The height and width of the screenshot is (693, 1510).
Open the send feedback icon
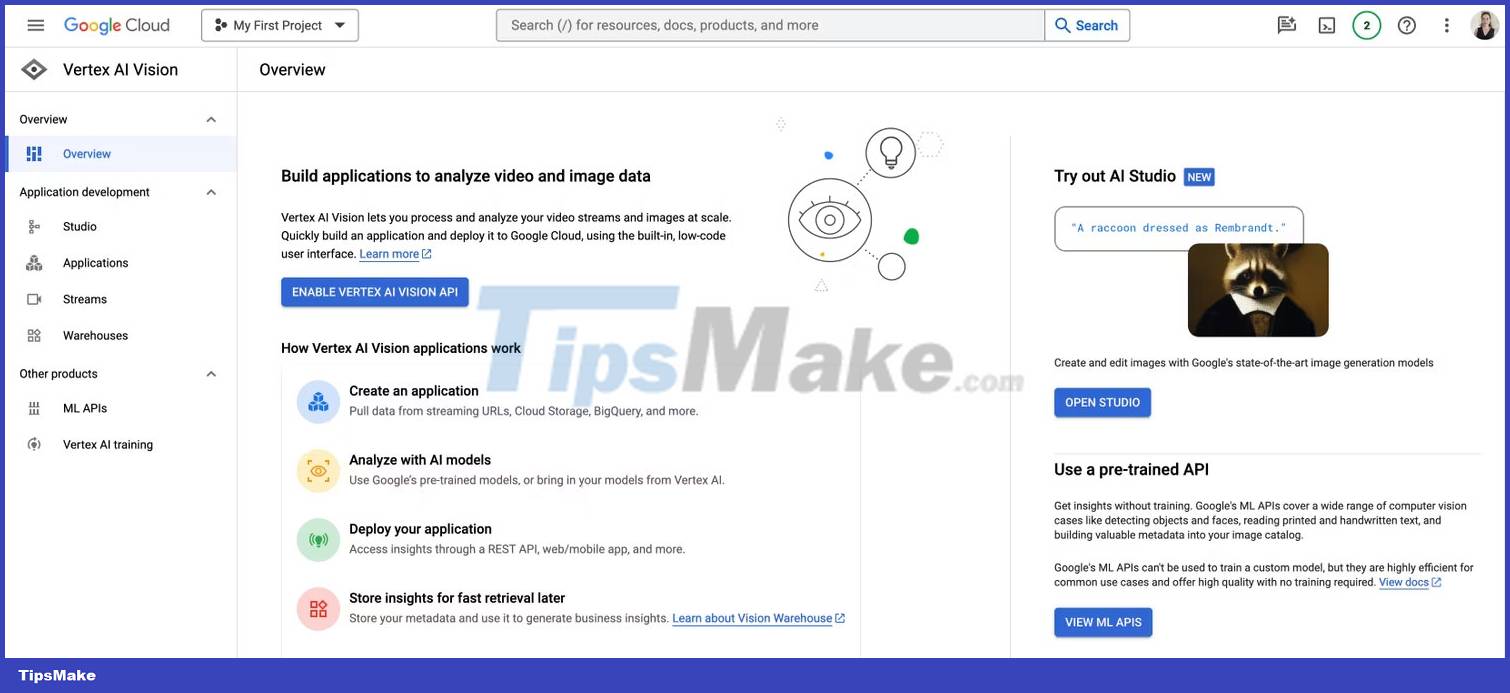[x=1286, y=25]
